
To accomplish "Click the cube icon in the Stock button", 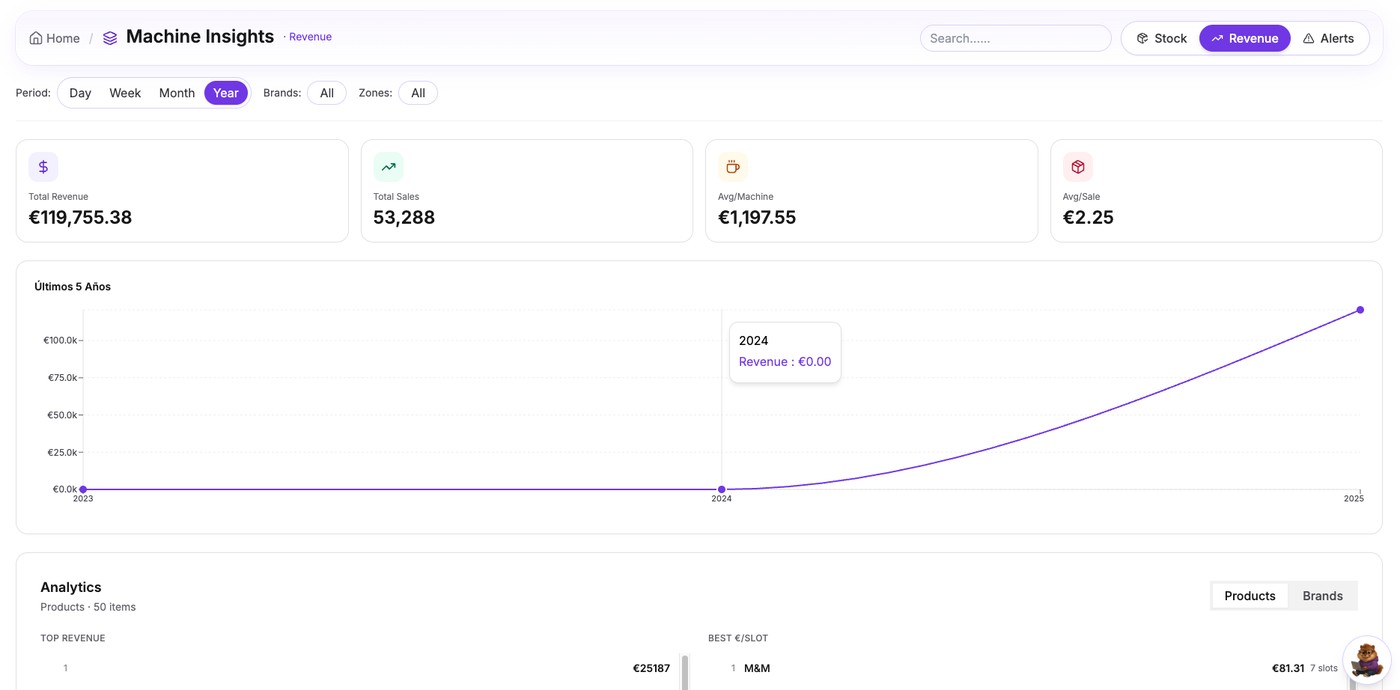I will point(1142,37).
